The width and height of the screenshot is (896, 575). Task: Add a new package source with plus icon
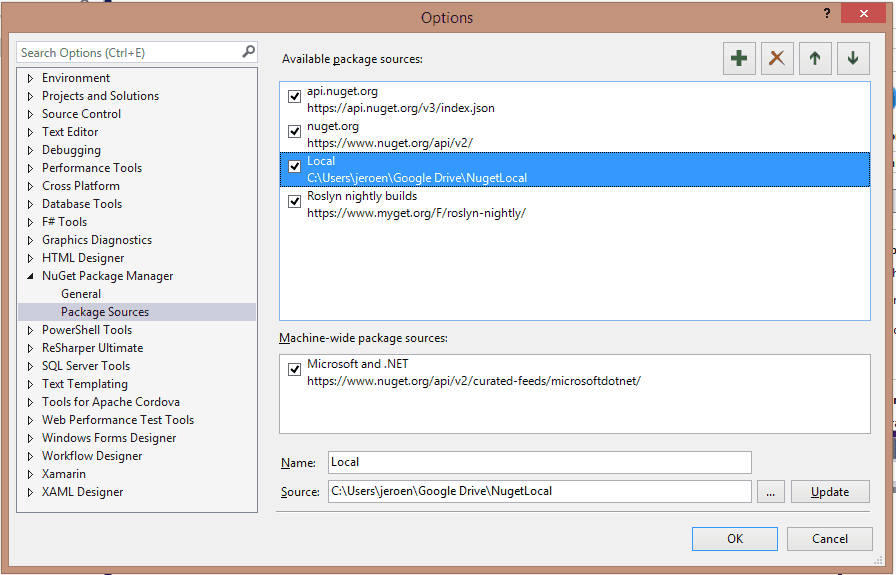(739, 58)
